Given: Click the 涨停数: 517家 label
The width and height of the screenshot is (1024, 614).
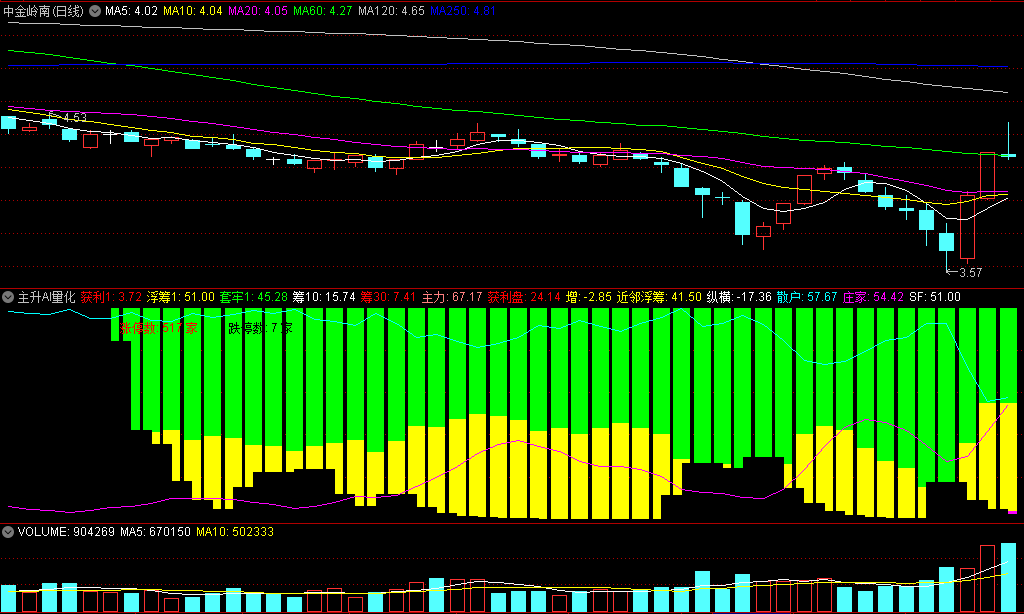Looking at the screenshot, I should [159, 329].
